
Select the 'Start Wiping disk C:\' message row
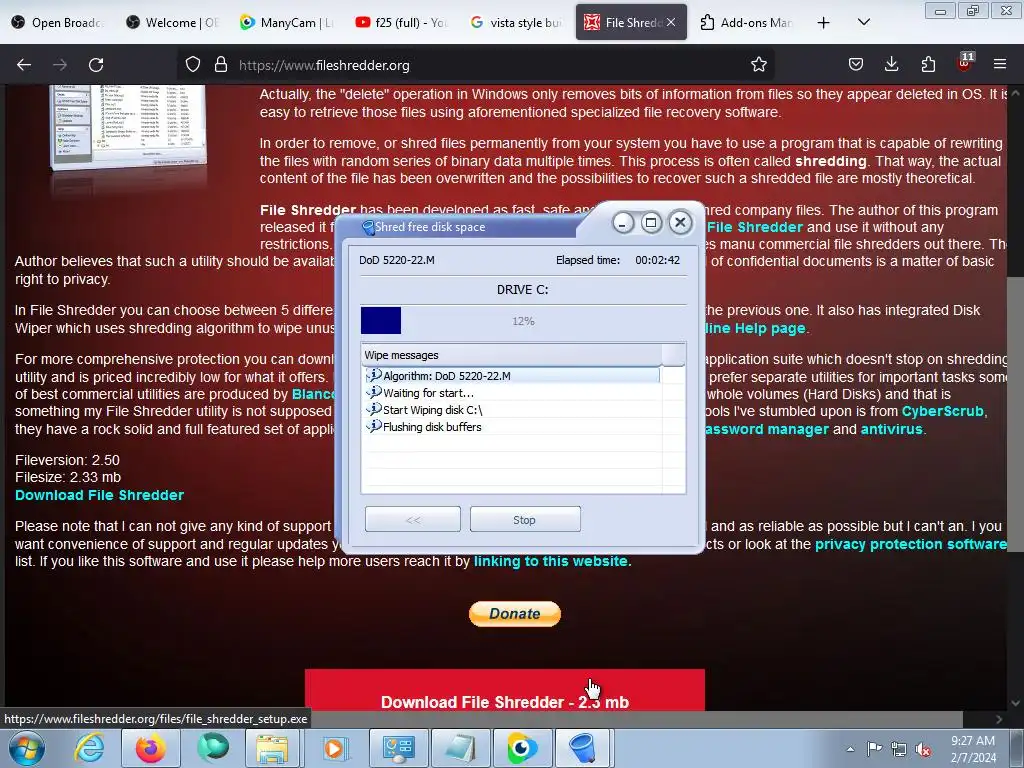coord(512,409)
